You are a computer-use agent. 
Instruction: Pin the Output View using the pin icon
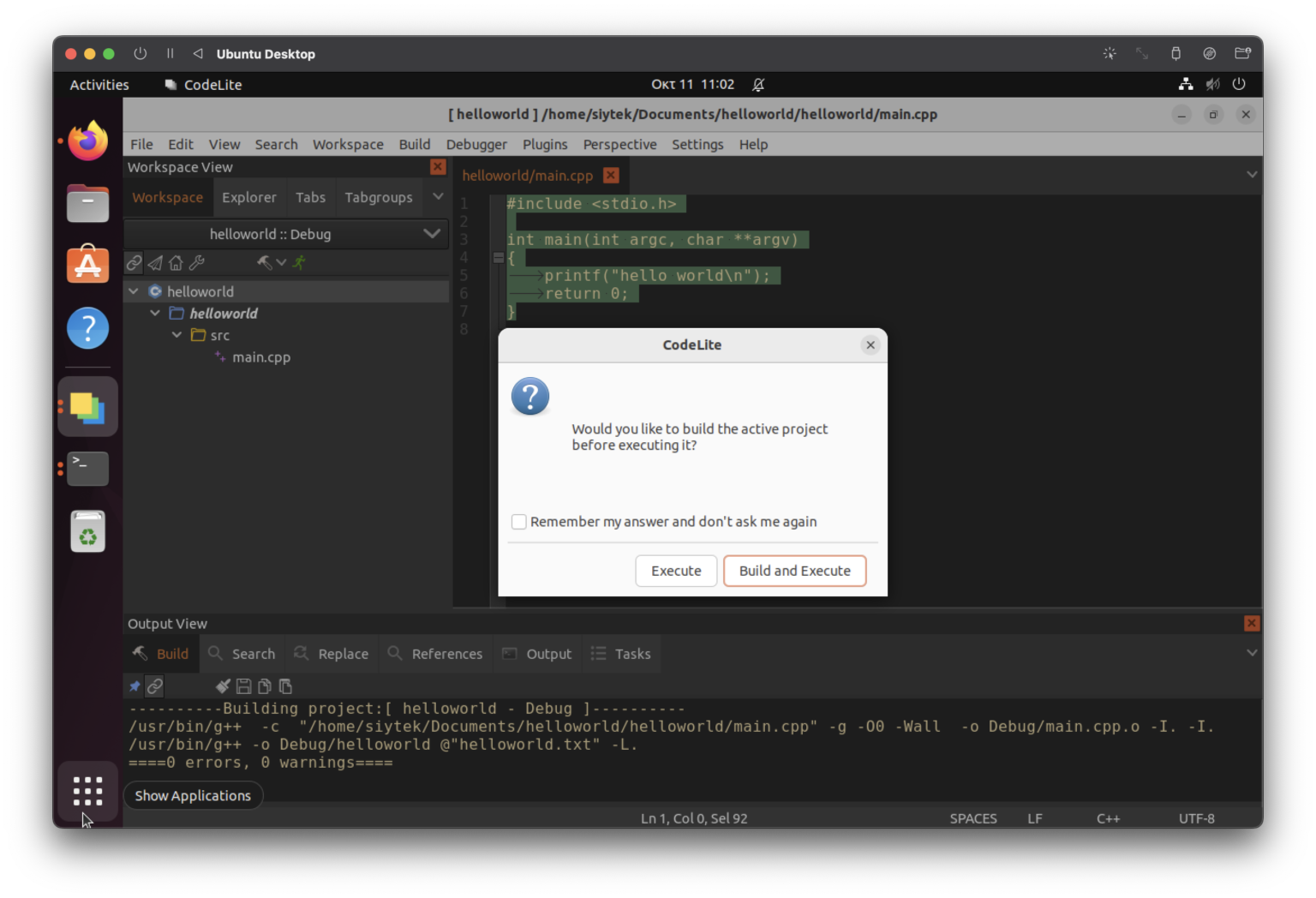(135, 685)
